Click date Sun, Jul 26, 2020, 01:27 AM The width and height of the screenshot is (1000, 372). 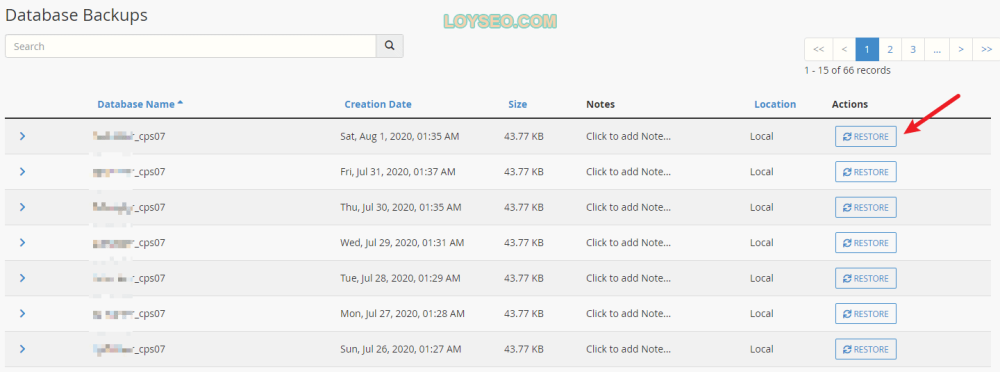click(401, 349)
